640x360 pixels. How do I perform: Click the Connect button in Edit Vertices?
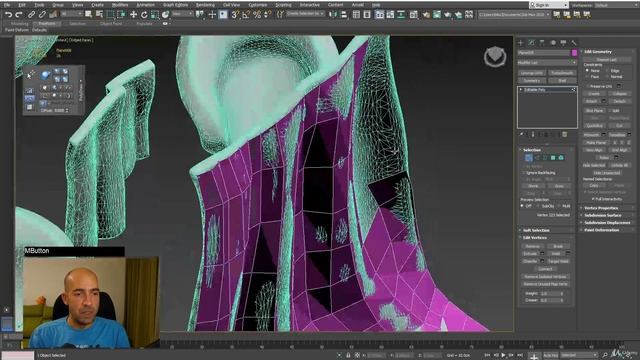pos(545,269)
